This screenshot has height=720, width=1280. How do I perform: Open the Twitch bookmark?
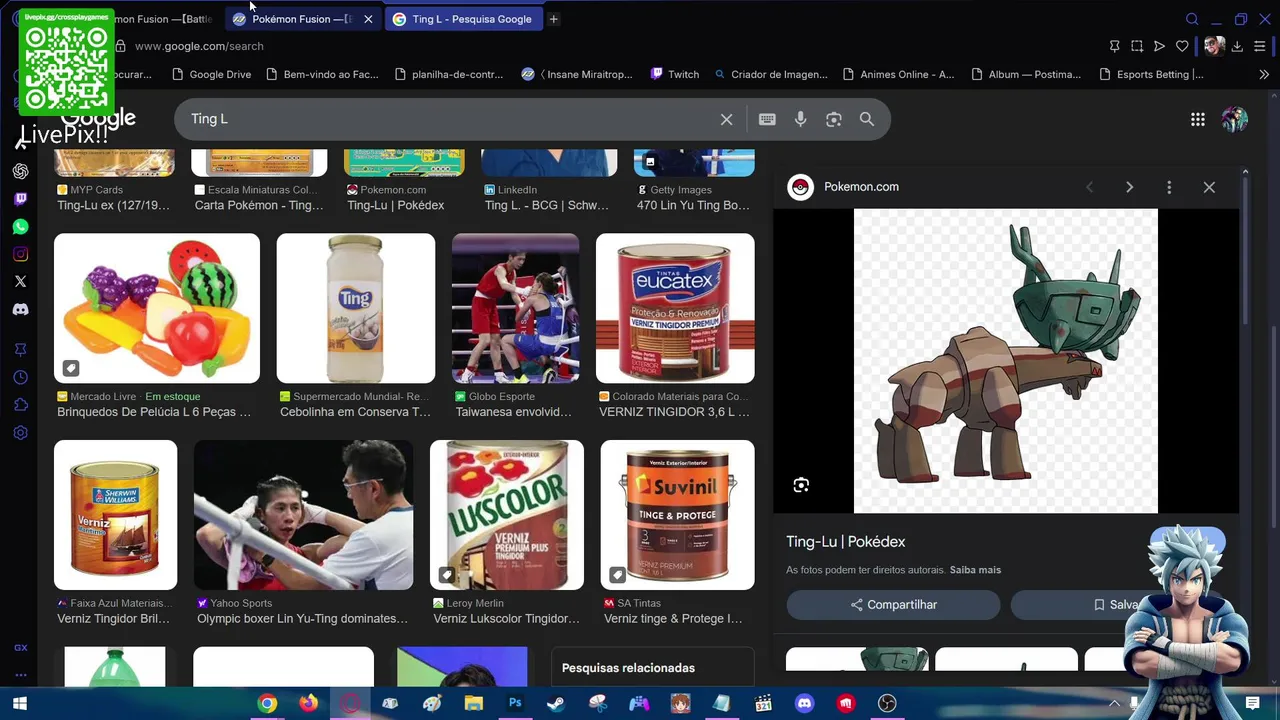click(x=674, y=74)
